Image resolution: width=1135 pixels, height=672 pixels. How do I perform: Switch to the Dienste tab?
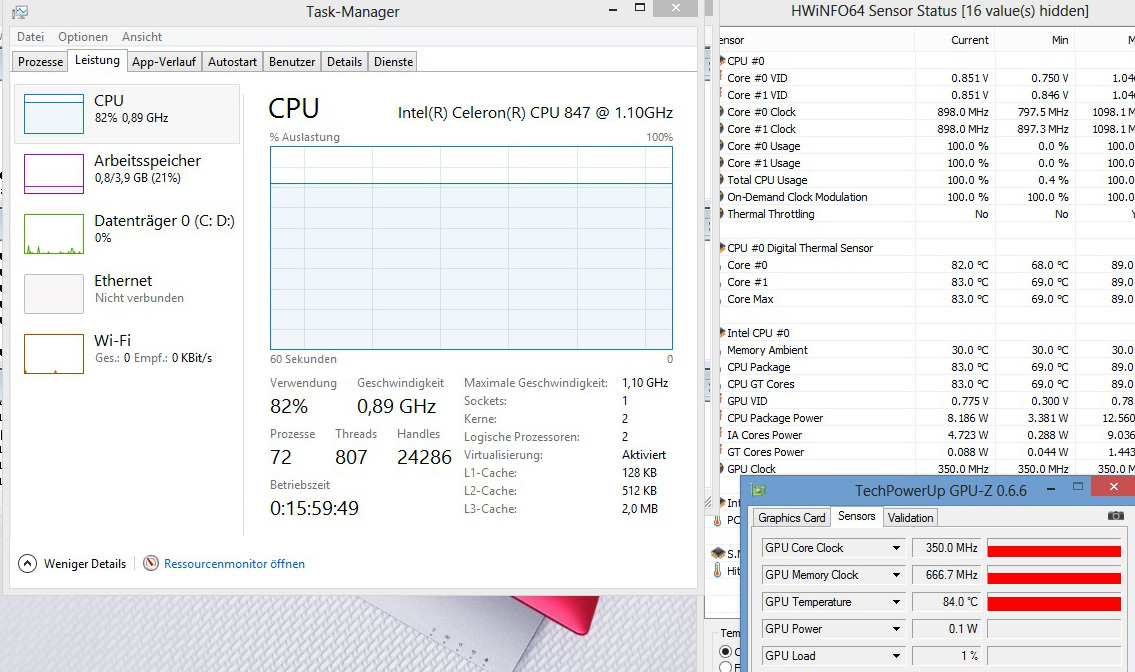[394, 62]
